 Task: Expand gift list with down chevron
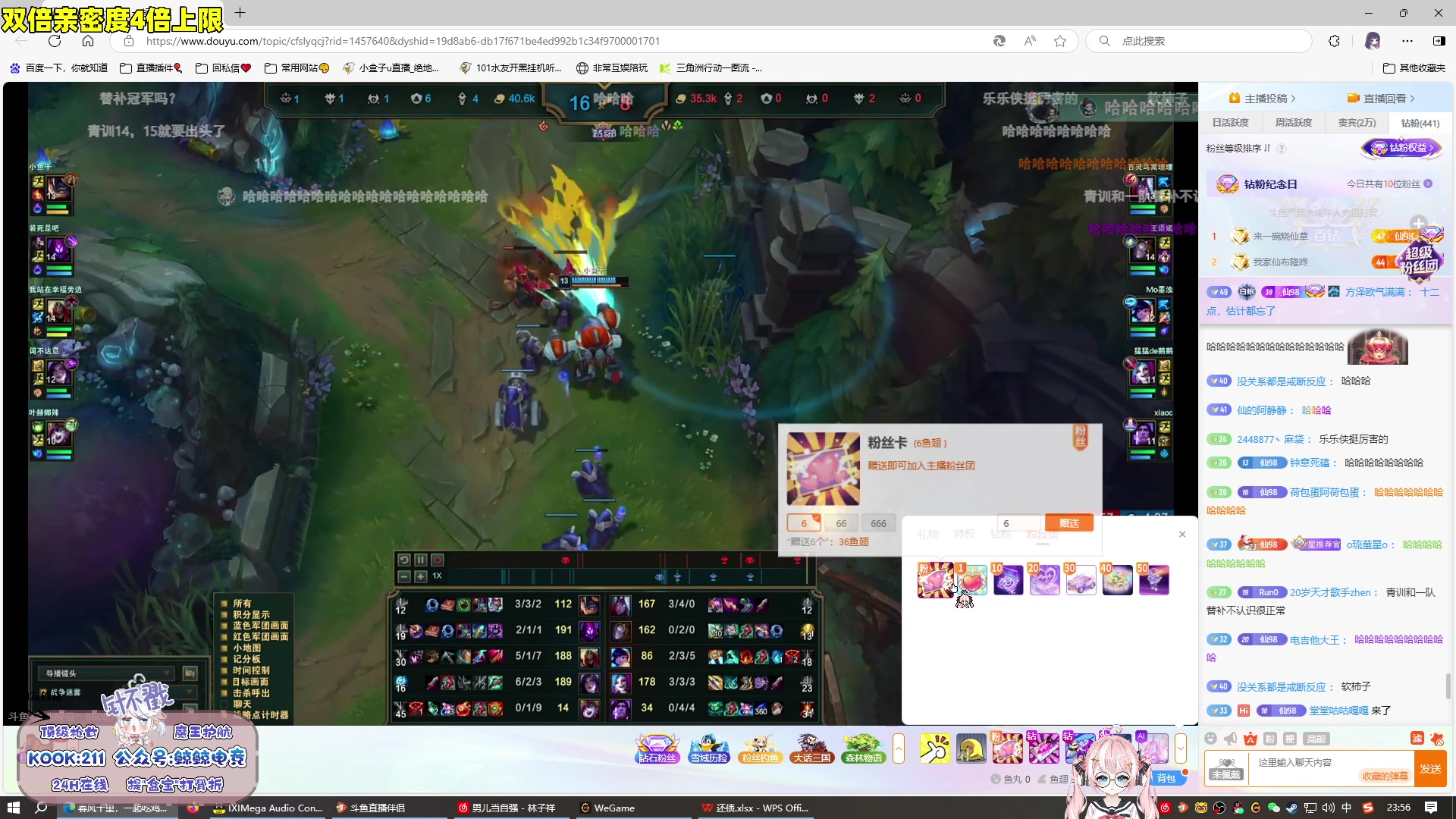1181,748
